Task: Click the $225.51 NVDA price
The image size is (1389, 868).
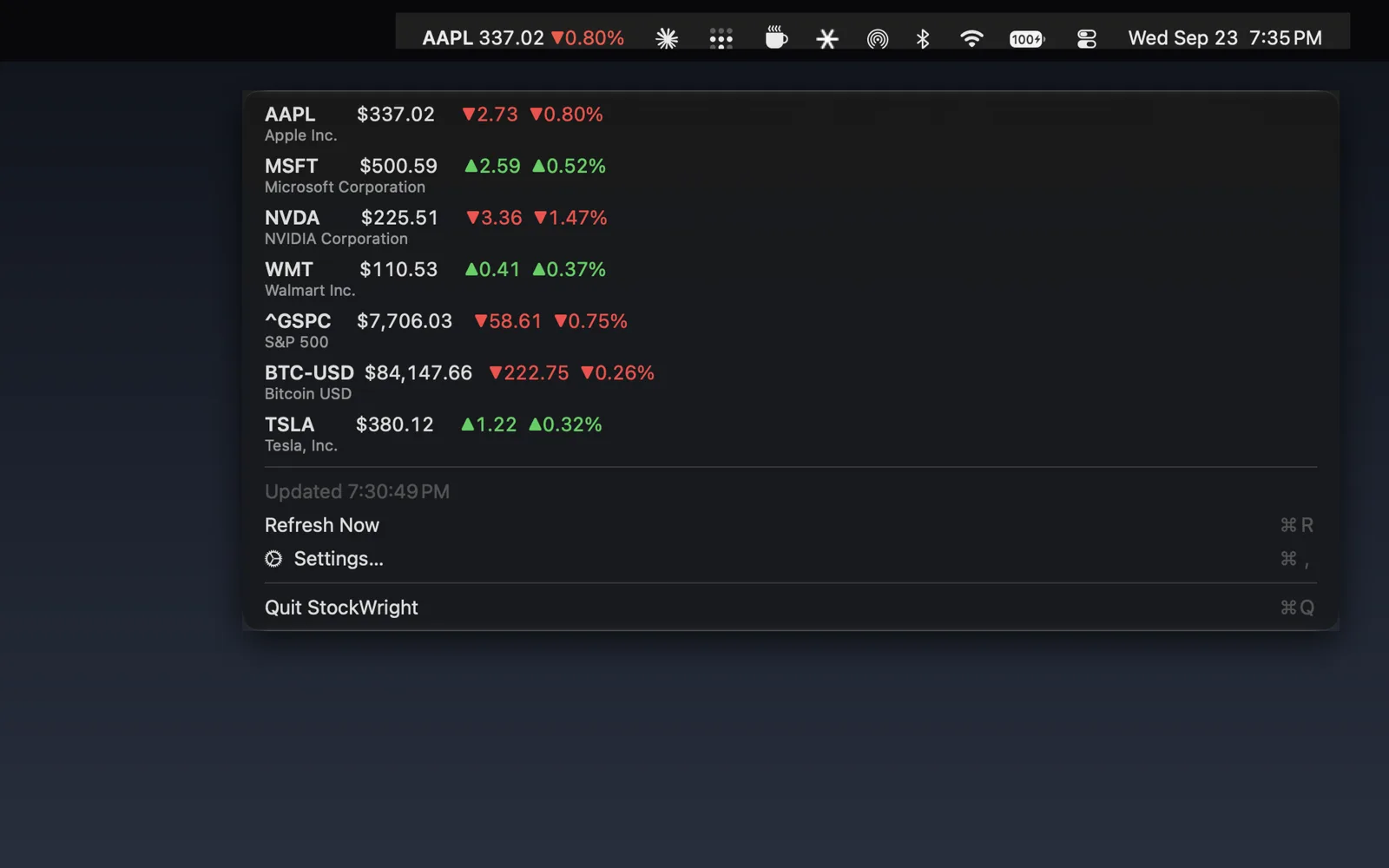Action: 399,218
